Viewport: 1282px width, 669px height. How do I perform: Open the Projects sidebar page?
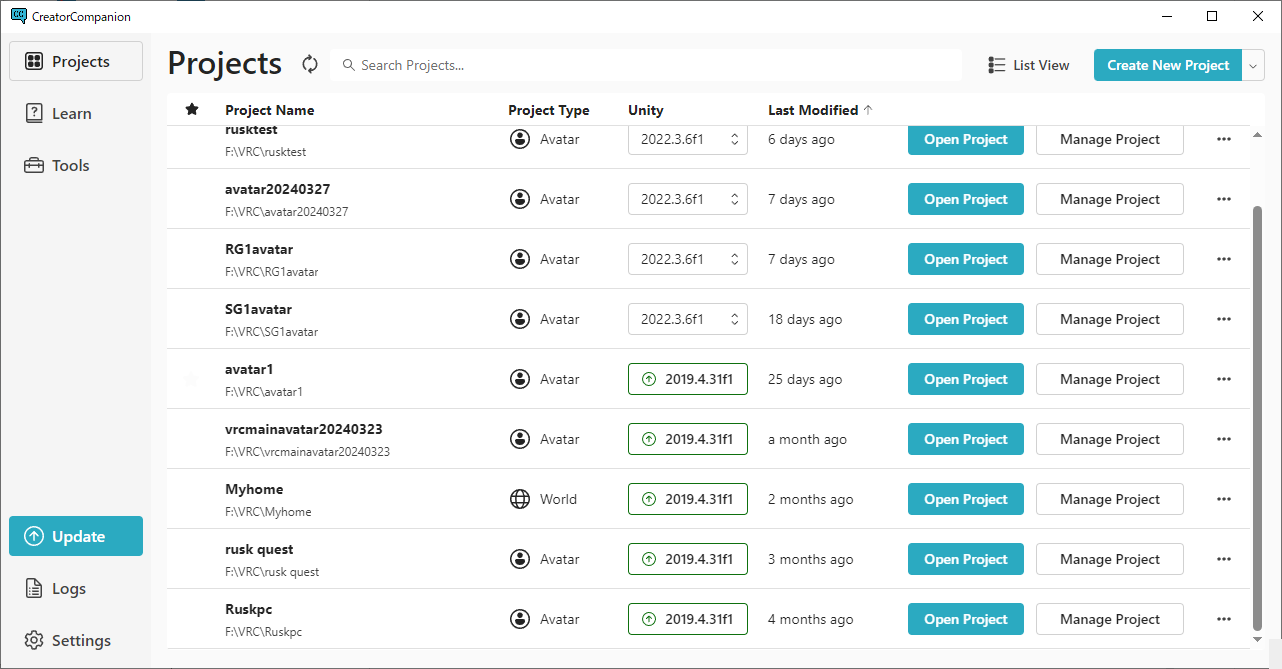76,61
